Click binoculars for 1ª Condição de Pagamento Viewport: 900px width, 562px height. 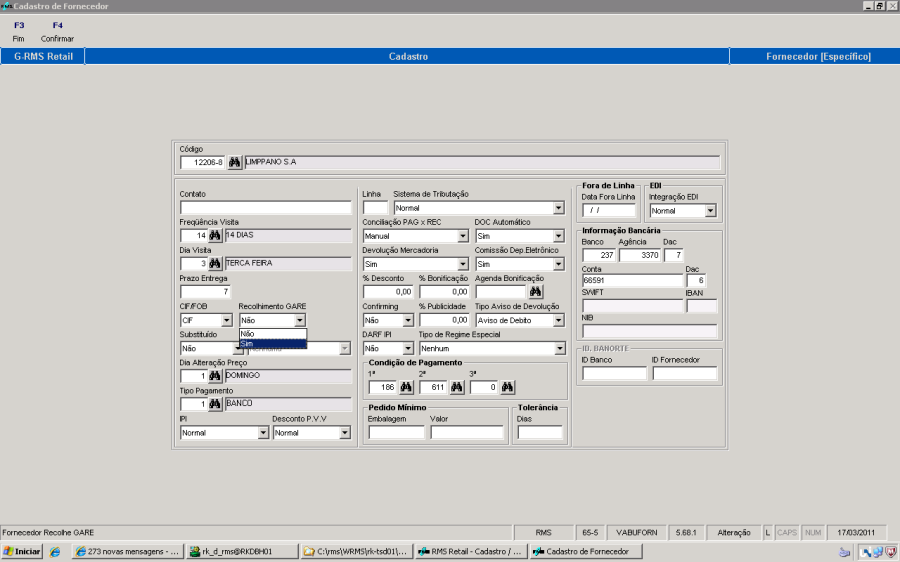pos(406,387)
